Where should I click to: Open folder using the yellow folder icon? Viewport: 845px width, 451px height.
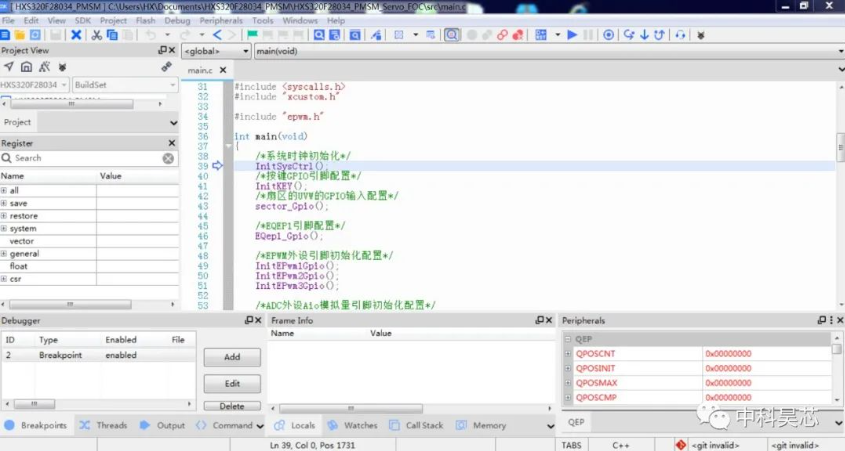[20, 35]
